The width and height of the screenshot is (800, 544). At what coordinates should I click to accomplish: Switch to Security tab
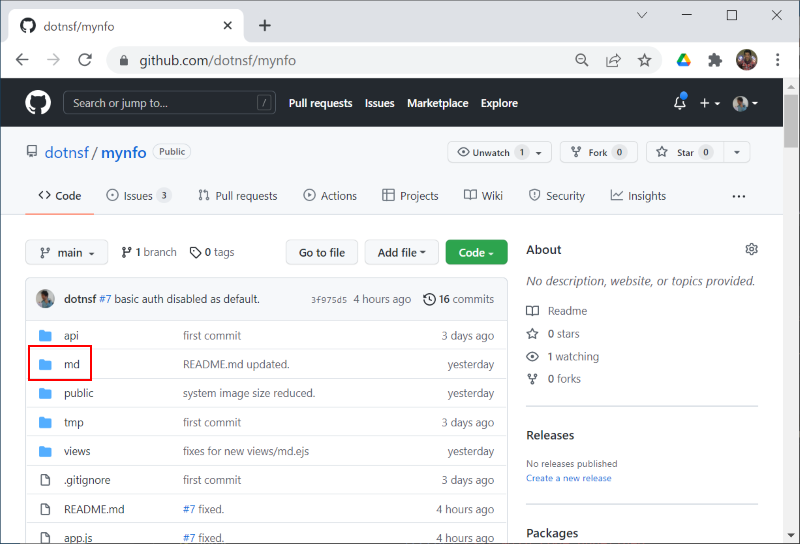[557, 196]
